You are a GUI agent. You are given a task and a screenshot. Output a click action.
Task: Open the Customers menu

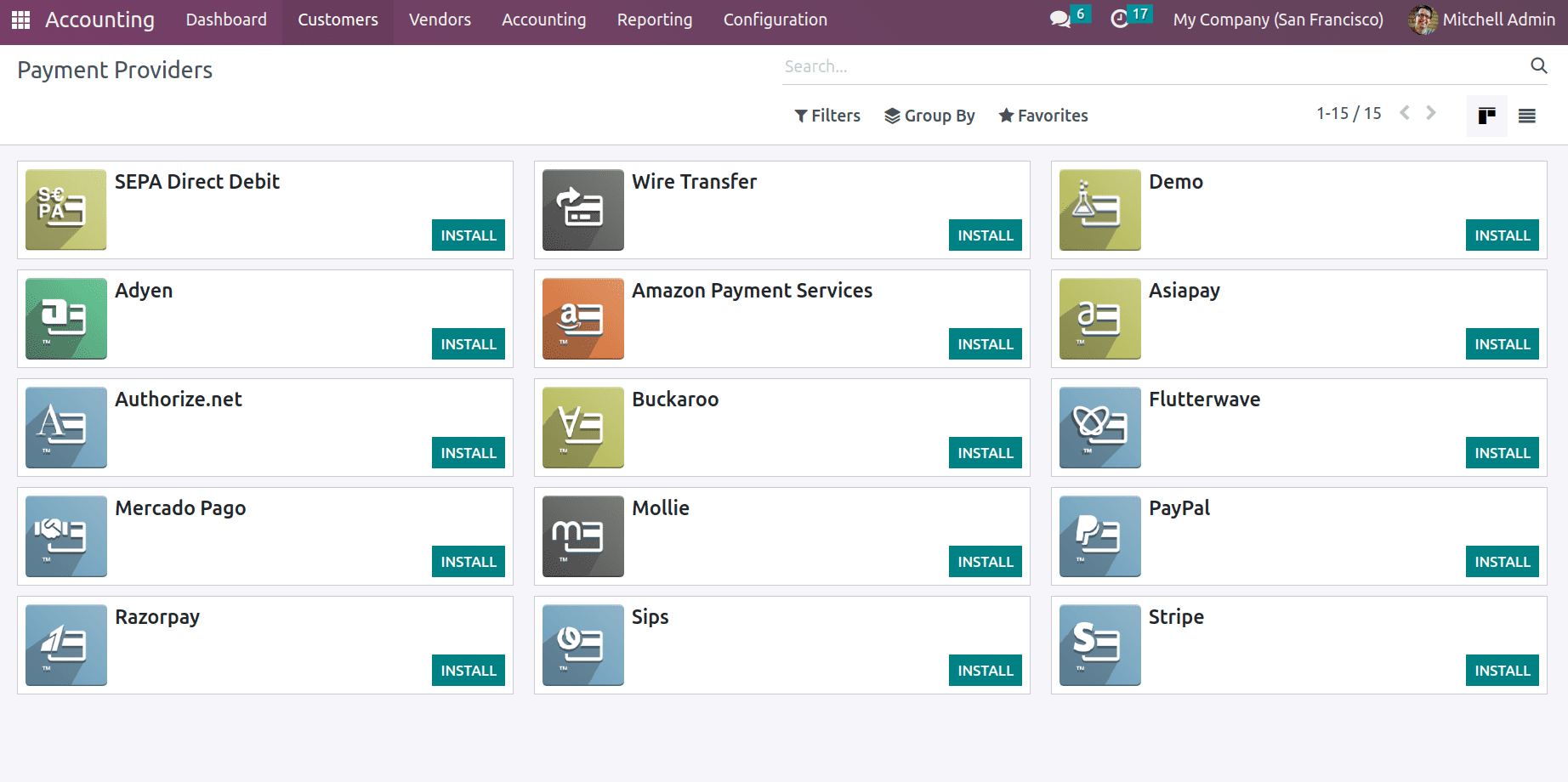338,20
